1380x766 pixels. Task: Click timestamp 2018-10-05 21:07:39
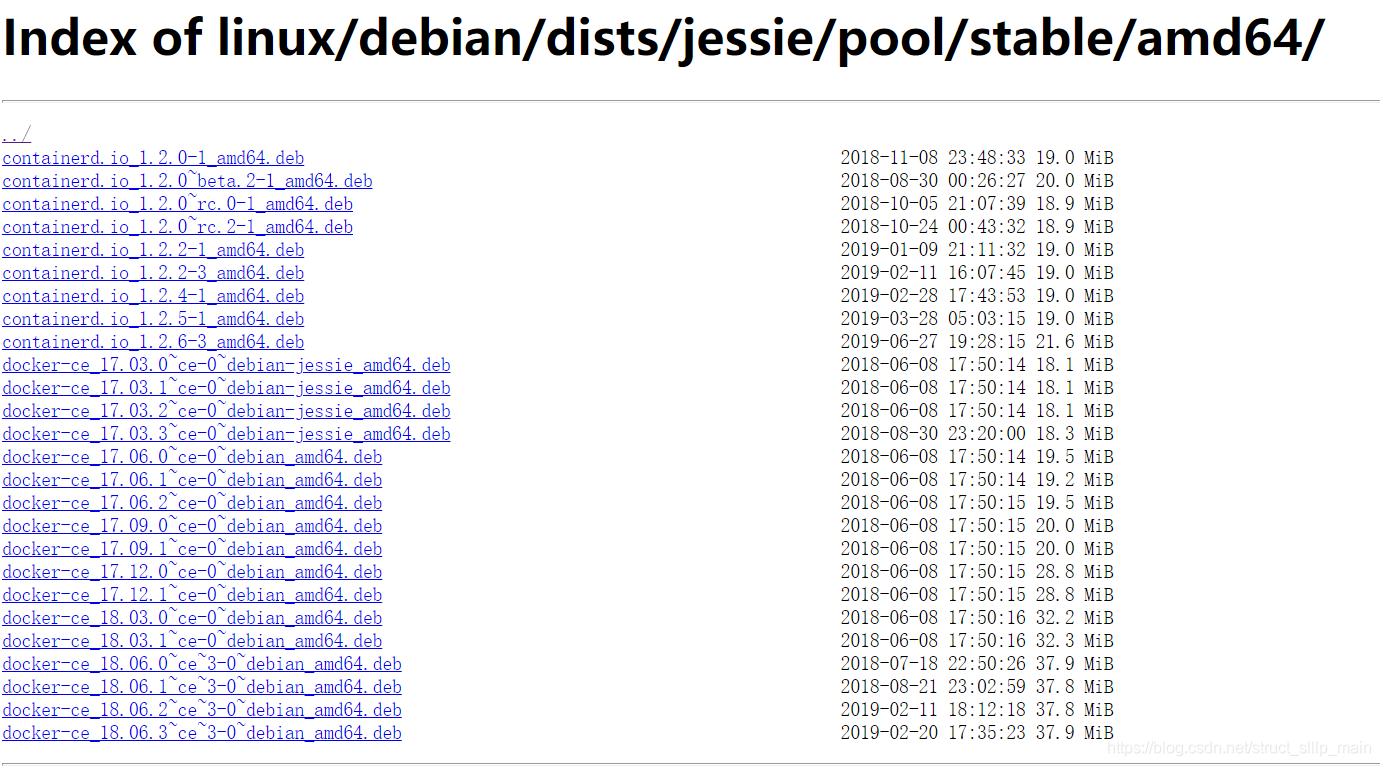[933, 204]
